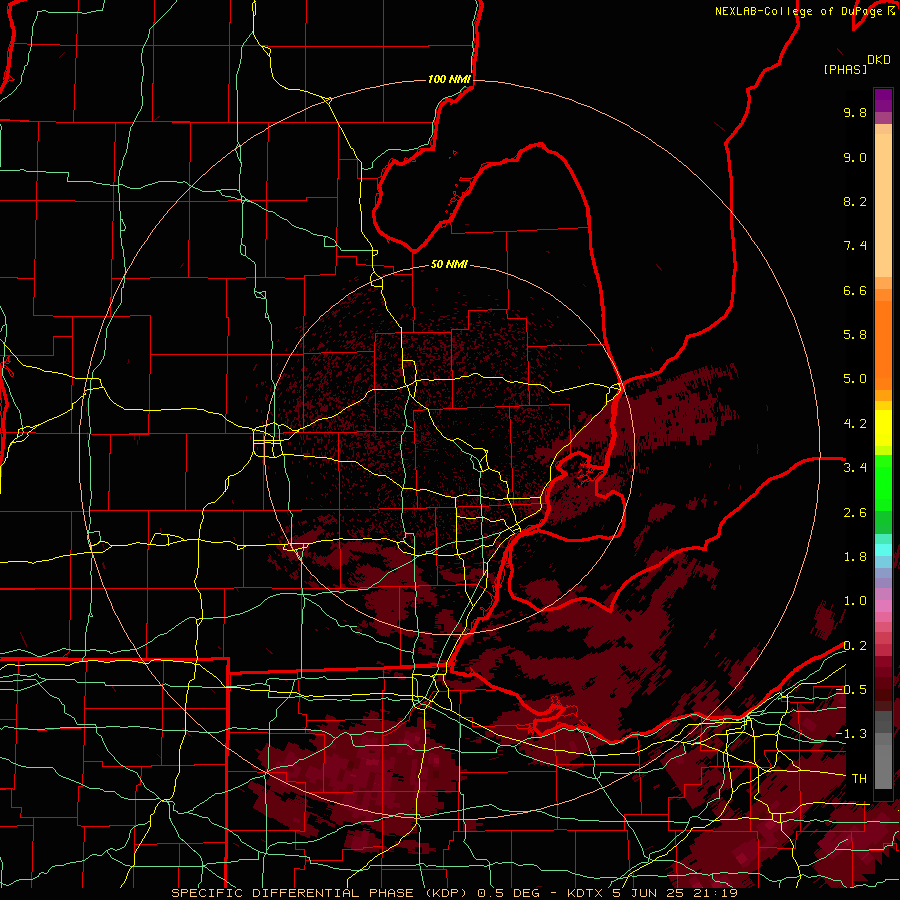Screen dimensions: 900x900
Task: Click the 5.8 scale value
Action: coord(855,335)
